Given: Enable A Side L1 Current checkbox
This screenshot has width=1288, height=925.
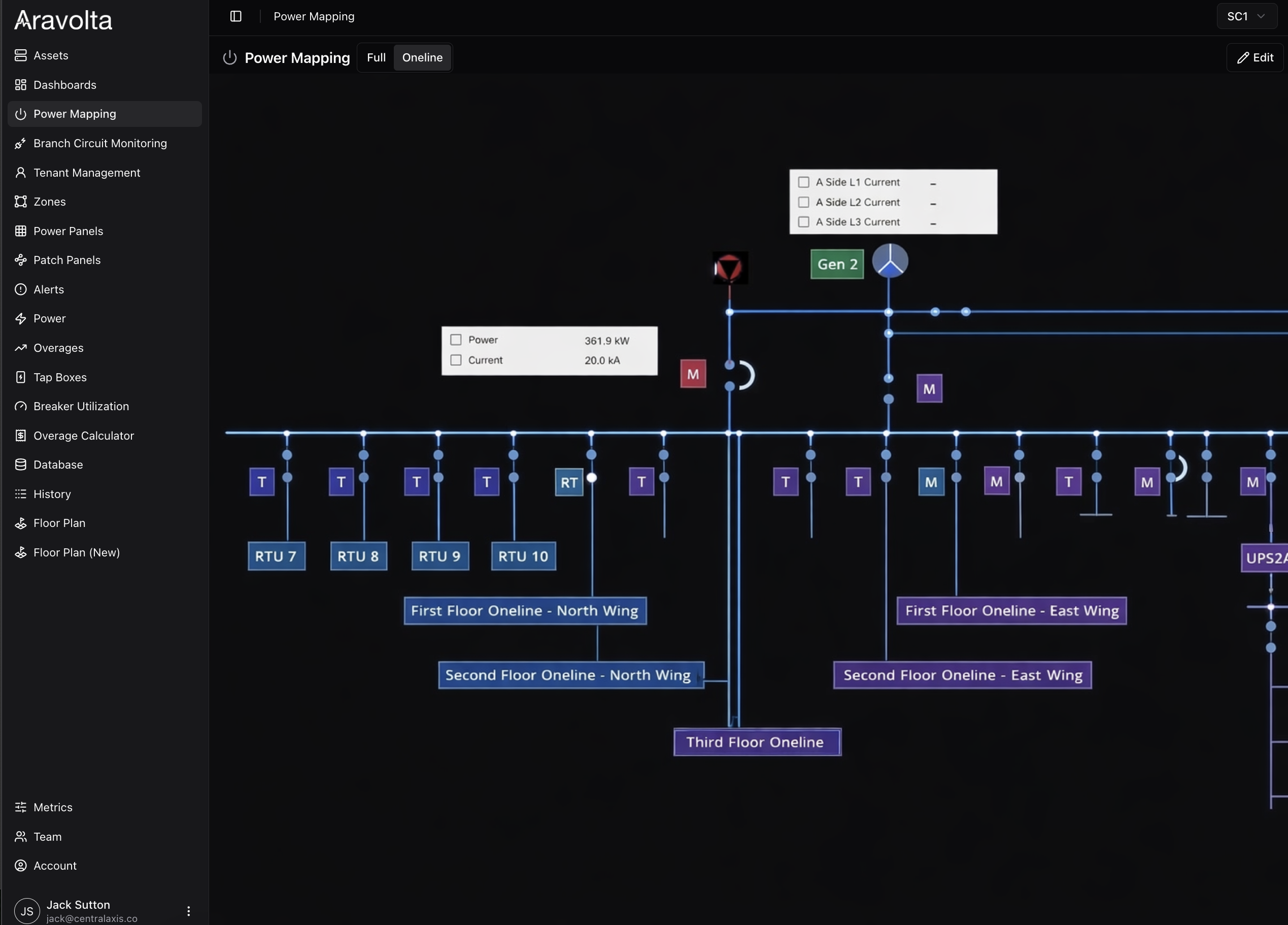Looking at the screenshot, I should pyautogui.click(x=803, y=182).
